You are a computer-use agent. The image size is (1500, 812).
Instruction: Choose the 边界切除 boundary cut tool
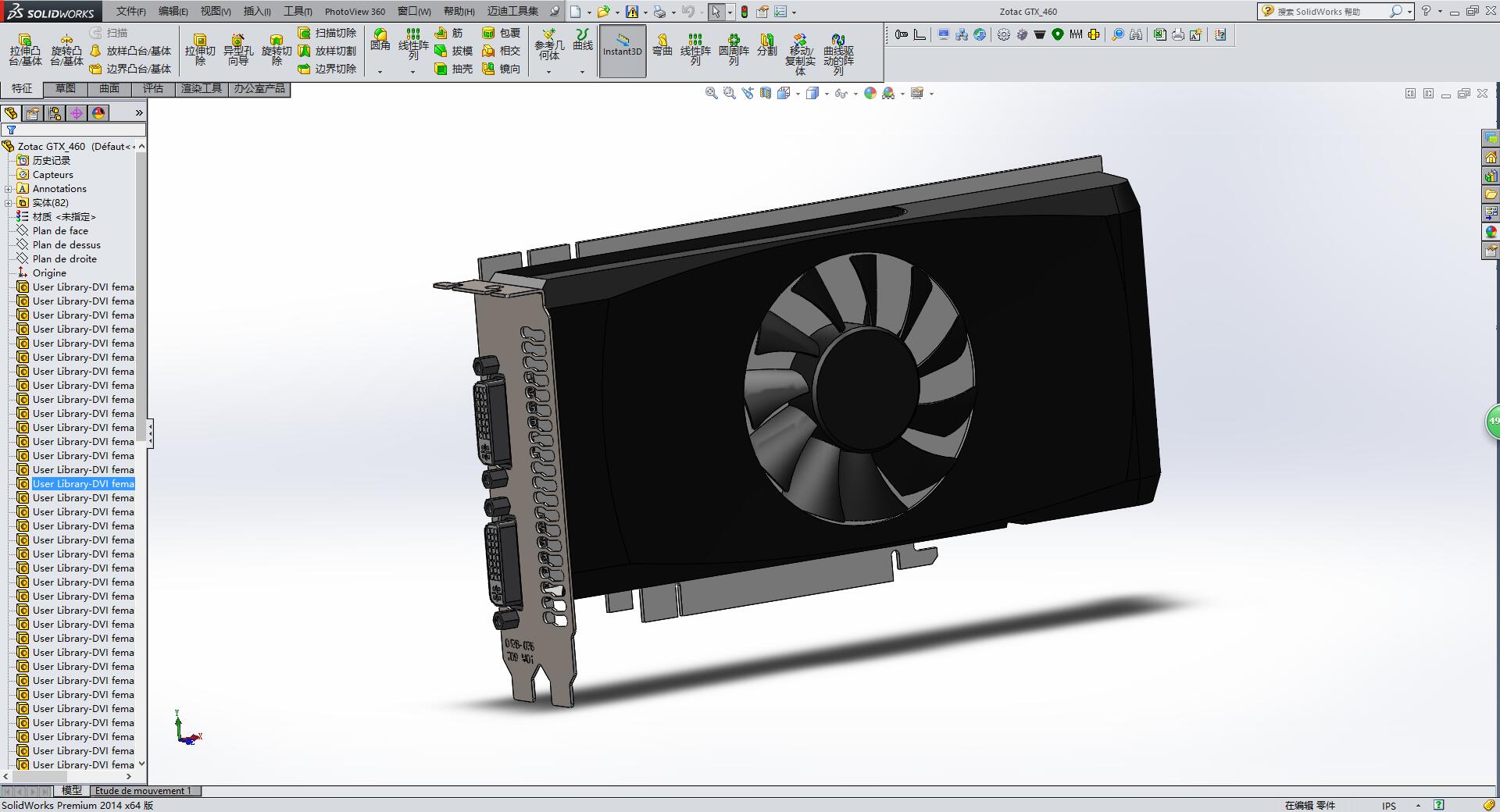[x=327, y=69]
